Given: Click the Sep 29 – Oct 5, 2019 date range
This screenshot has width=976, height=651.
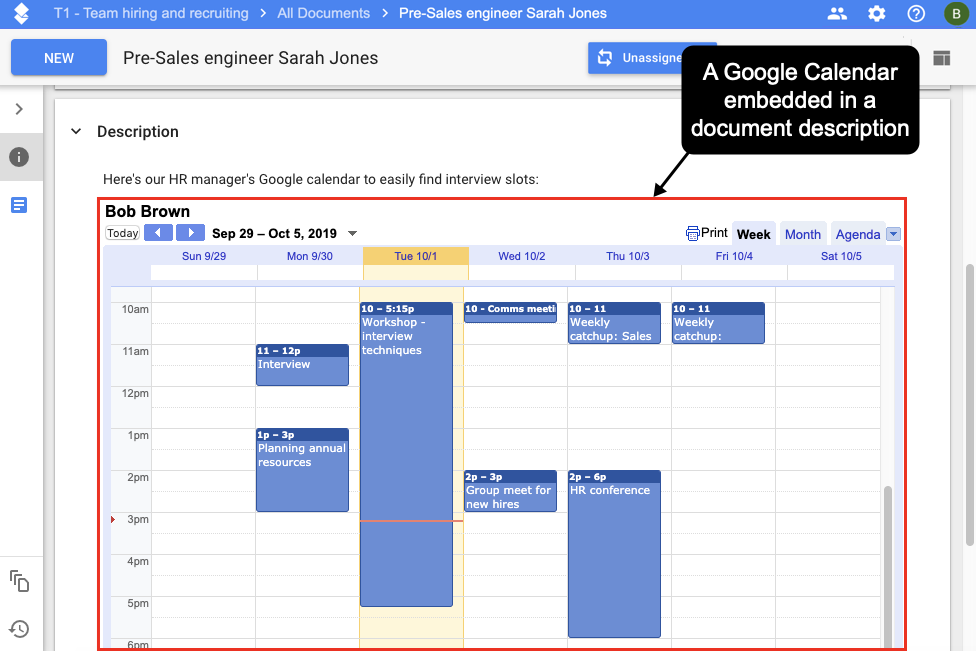Looking at the screenshot, I should (274, 233).
